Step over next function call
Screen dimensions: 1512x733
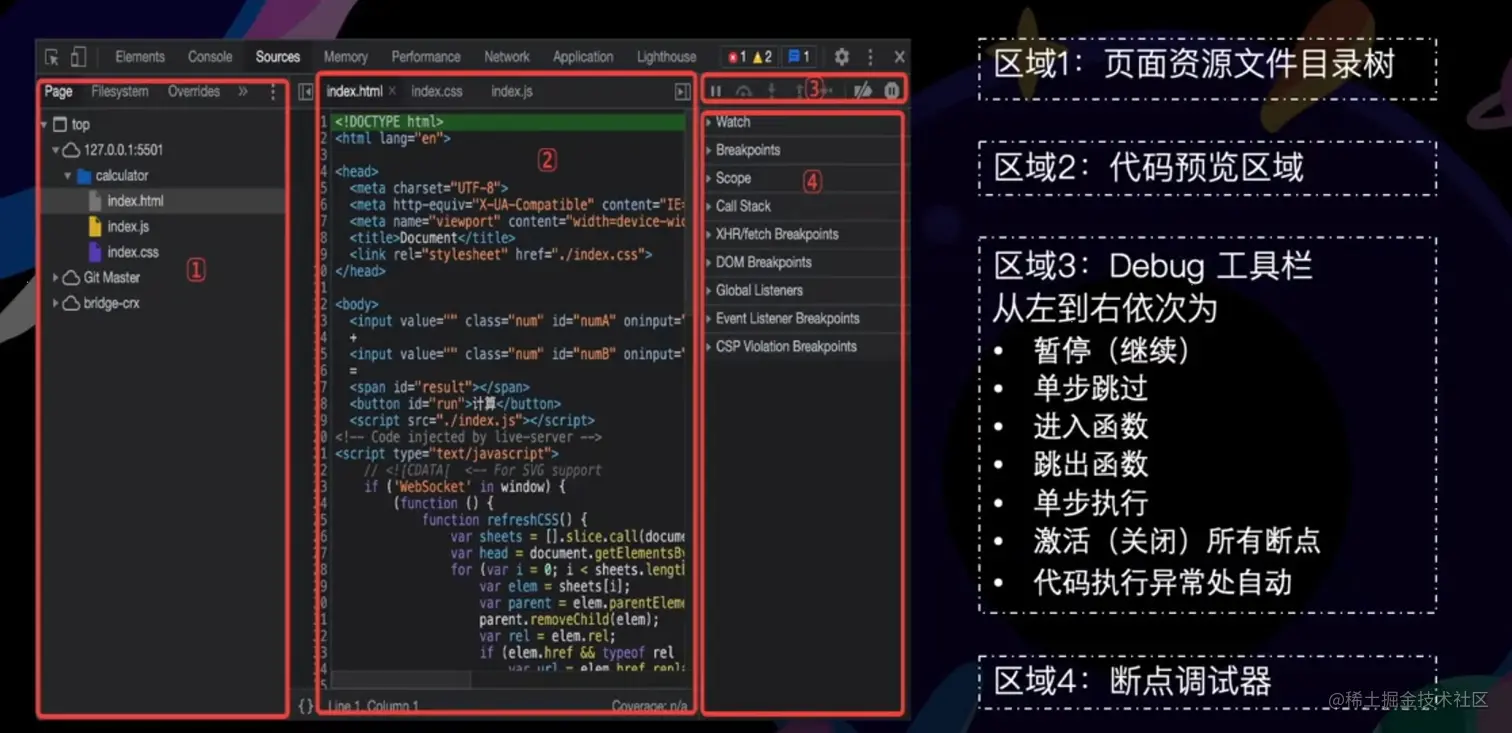744,91
